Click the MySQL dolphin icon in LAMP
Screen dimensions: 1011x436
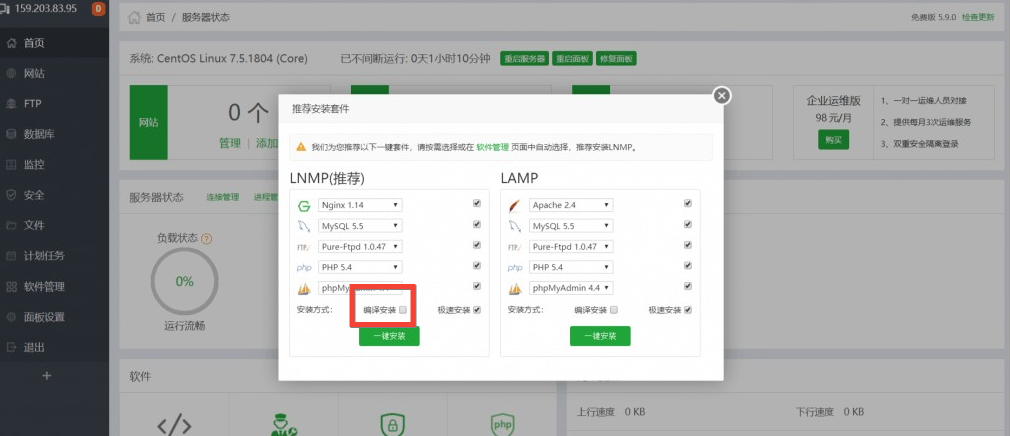click(x=515, y=226)
